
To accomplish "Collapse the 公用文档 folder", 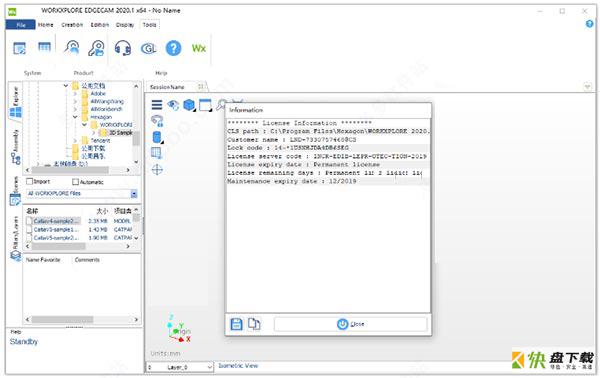I will (x=66, y=86).
